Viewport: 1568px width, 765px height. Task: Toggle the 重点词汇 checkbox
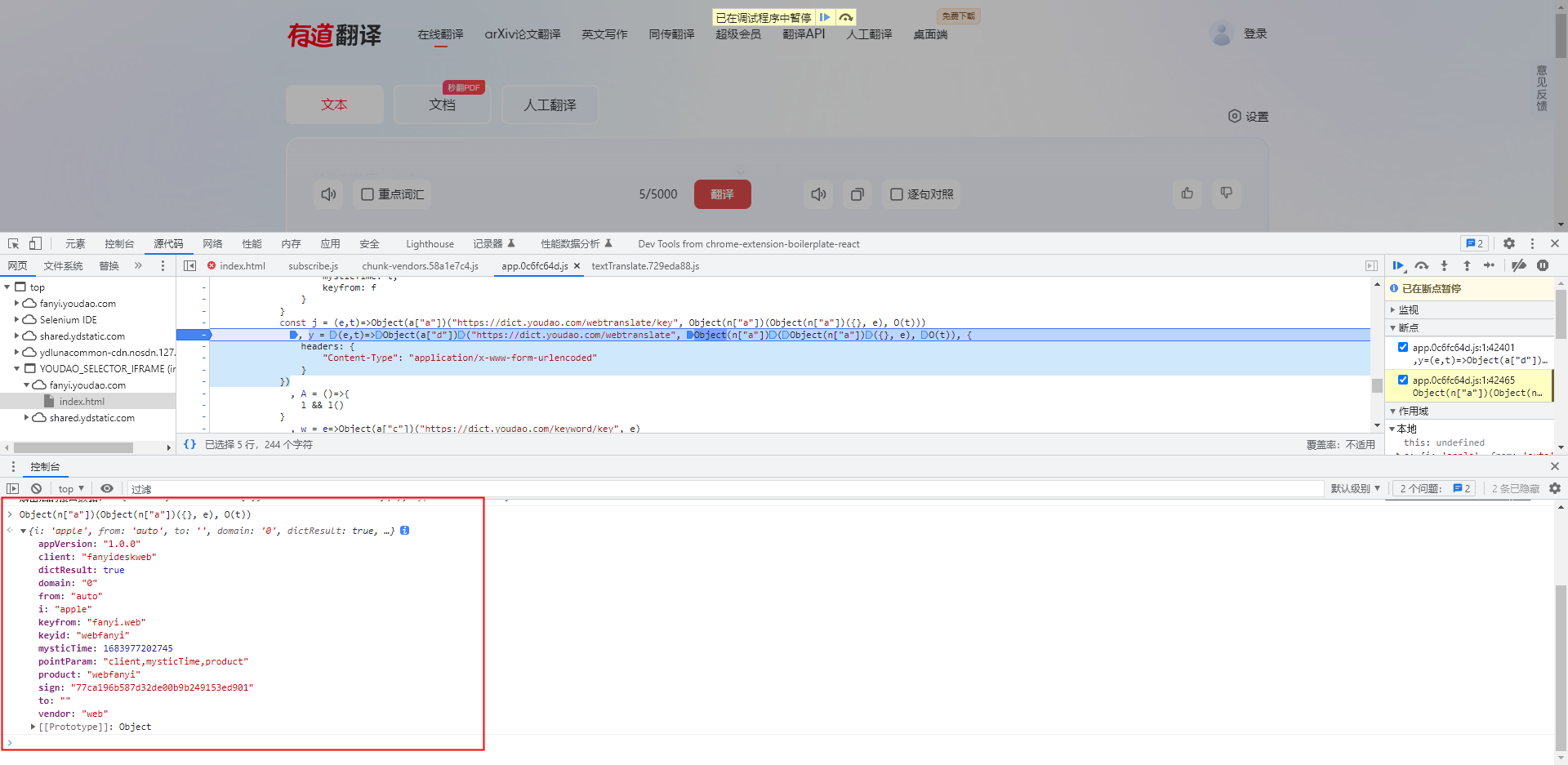coord(367,194)
